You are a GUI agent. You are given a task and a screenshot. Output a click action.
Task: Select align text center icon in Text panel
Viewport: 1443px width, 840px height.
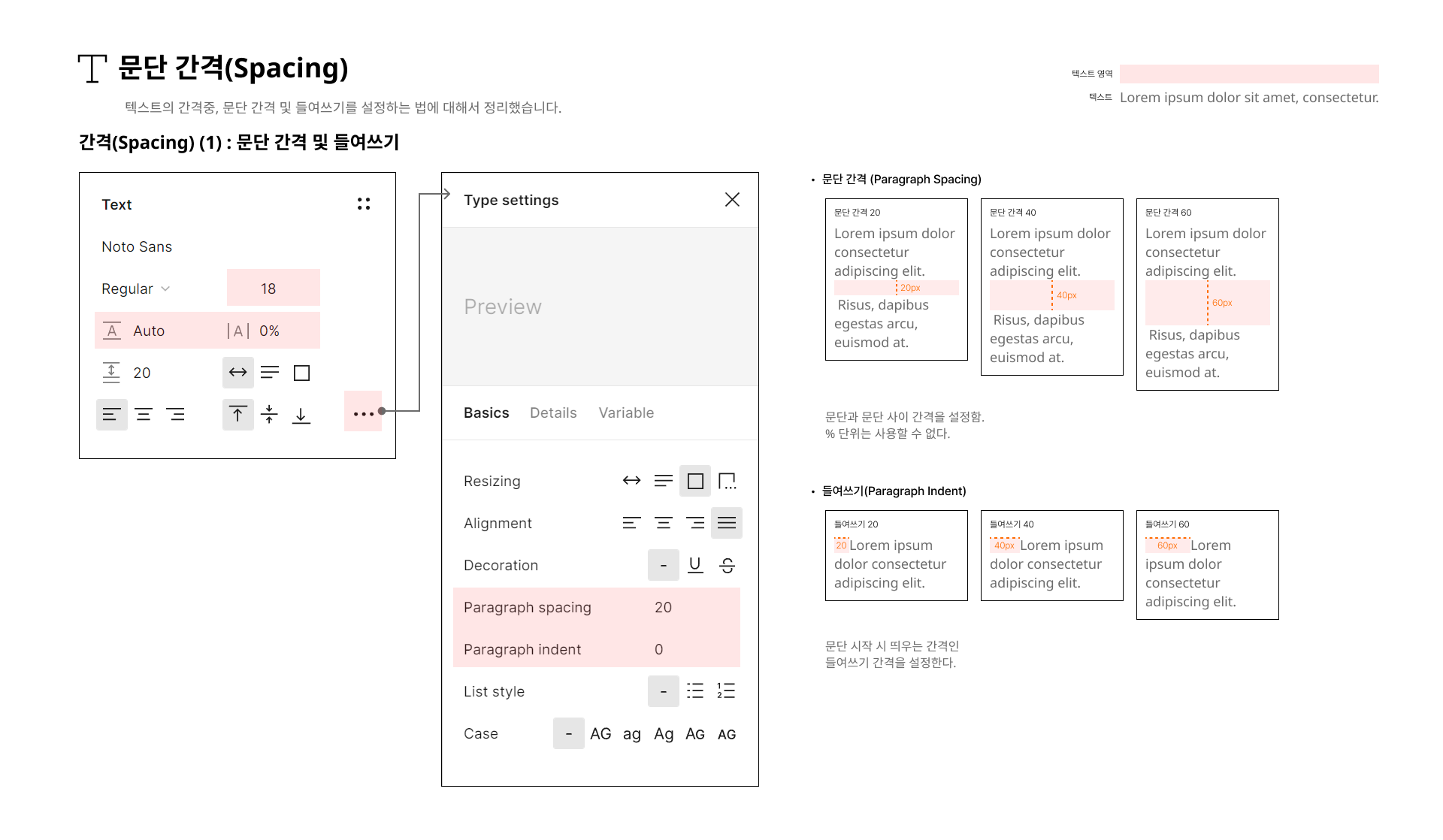(x=144, y=414)
